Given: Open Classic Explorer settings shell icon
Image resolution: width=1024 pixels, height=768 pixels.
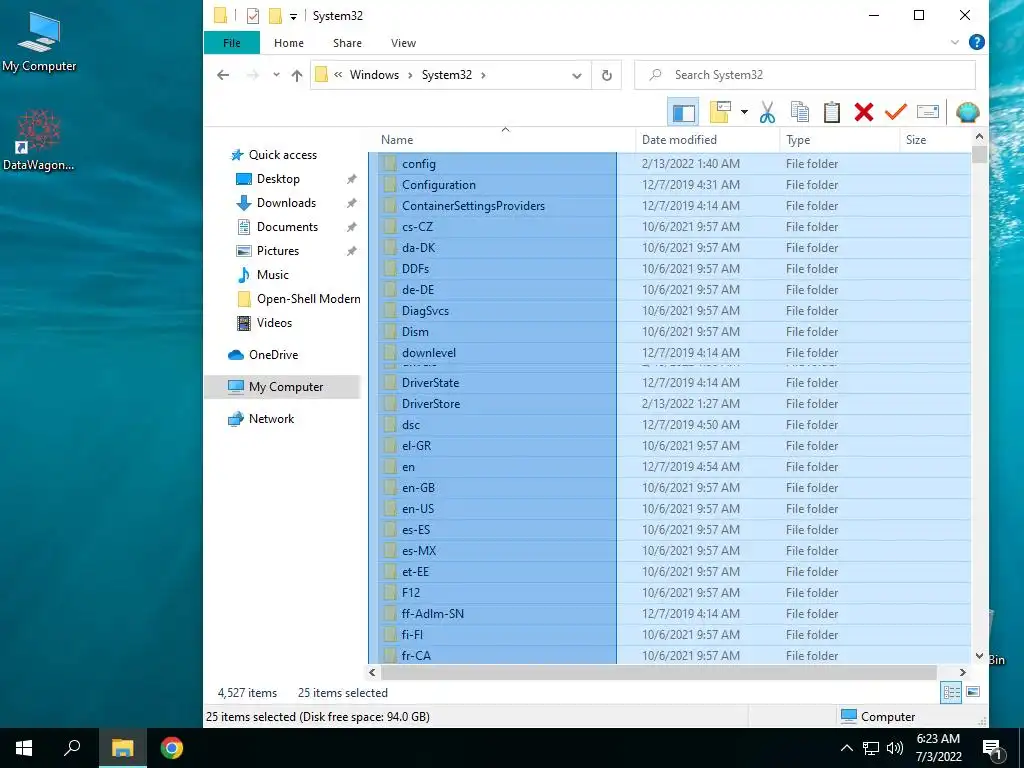Looking at the screenshot, I should [967, 112].
